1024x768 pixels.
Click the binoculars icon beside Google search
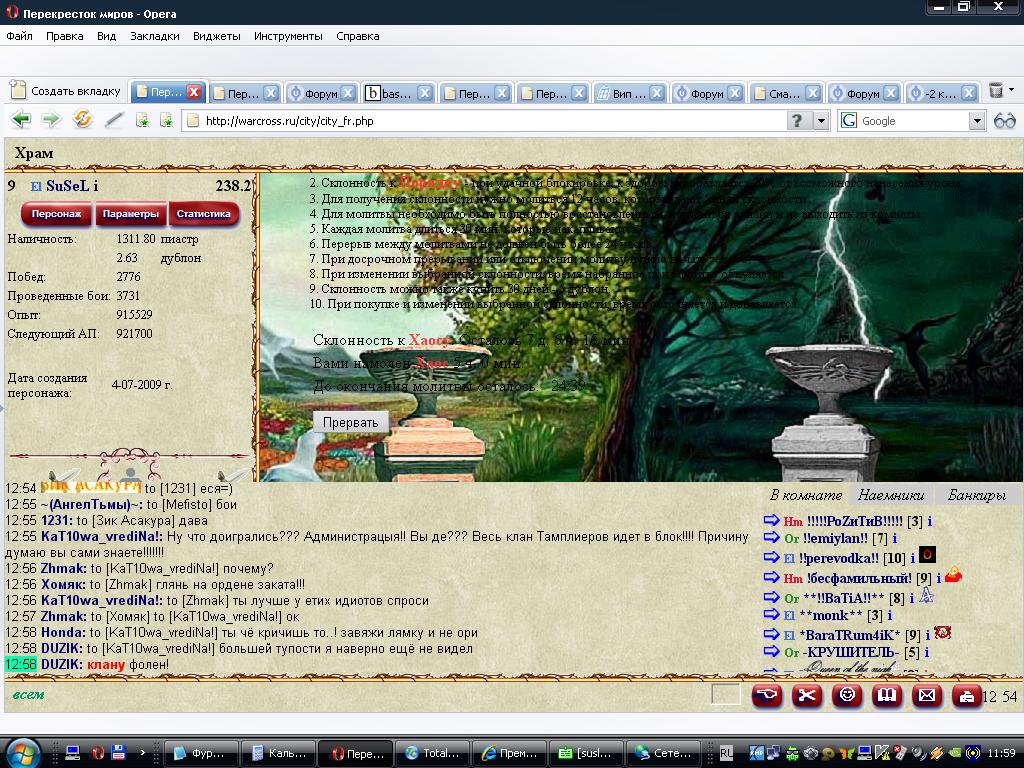(1004, 121)
